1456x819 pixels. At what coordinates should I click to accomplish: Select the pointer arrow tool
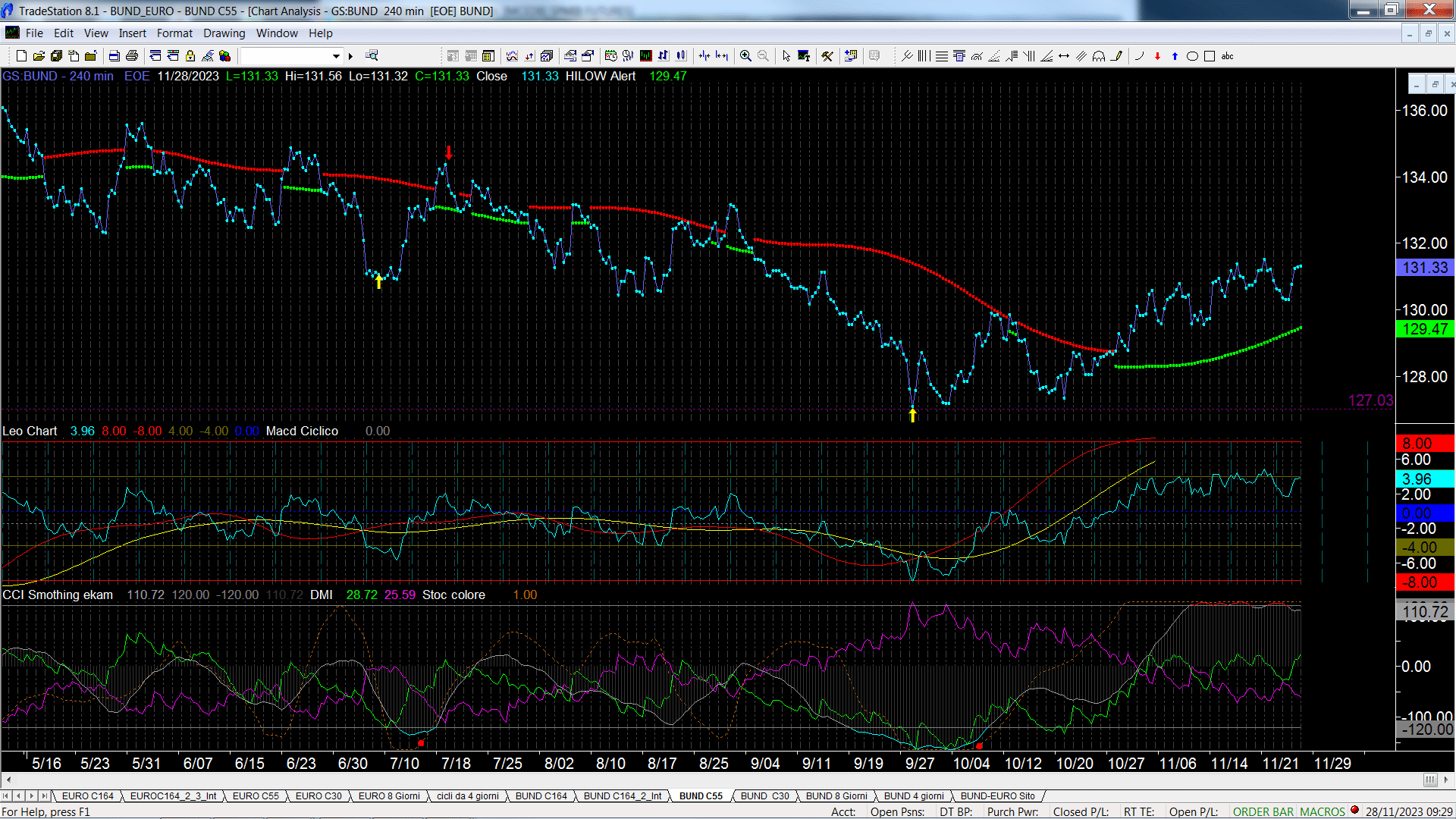click(x=786, y=56)
